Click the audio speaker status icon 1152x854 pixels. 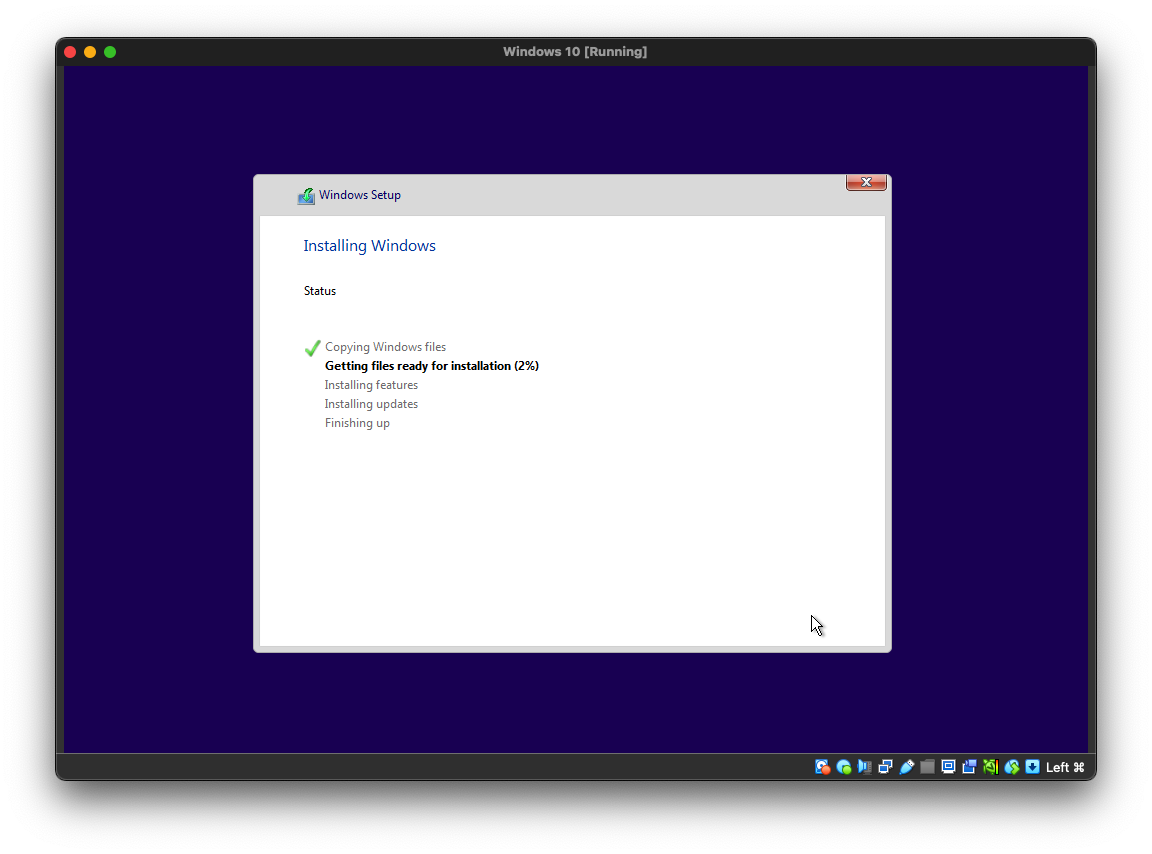[x=865, y=767]
